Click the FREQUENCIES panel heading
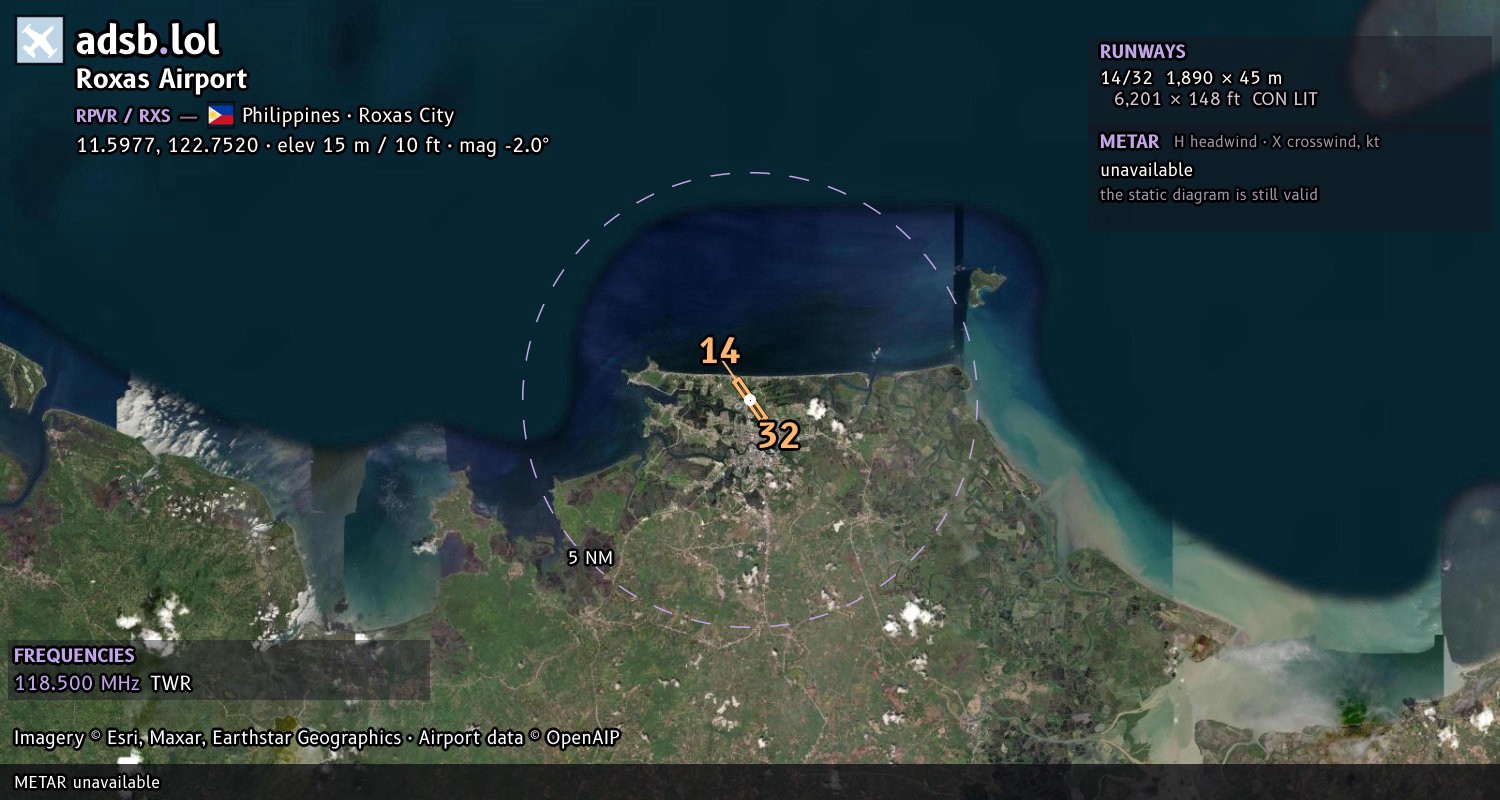1500x800 pixels. (x=74, y=656)
